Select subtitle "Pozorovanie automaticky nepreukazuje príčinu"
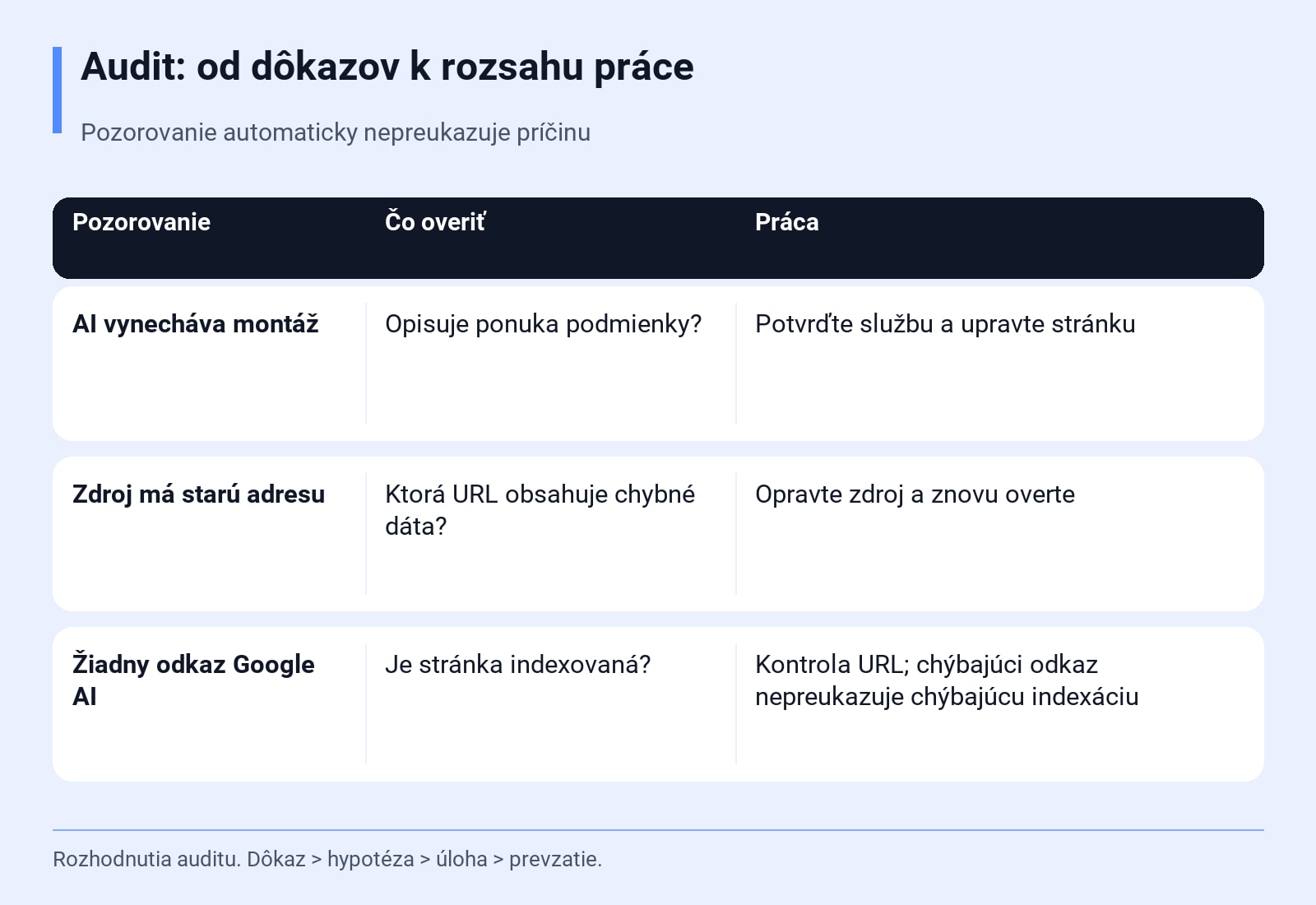The width and height of the screenshot is (1316, 905). 336,132
